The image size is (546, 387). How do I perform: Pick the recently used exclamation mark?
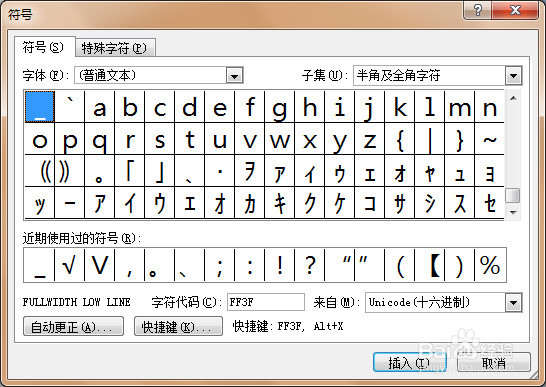[x=279, y=265]
